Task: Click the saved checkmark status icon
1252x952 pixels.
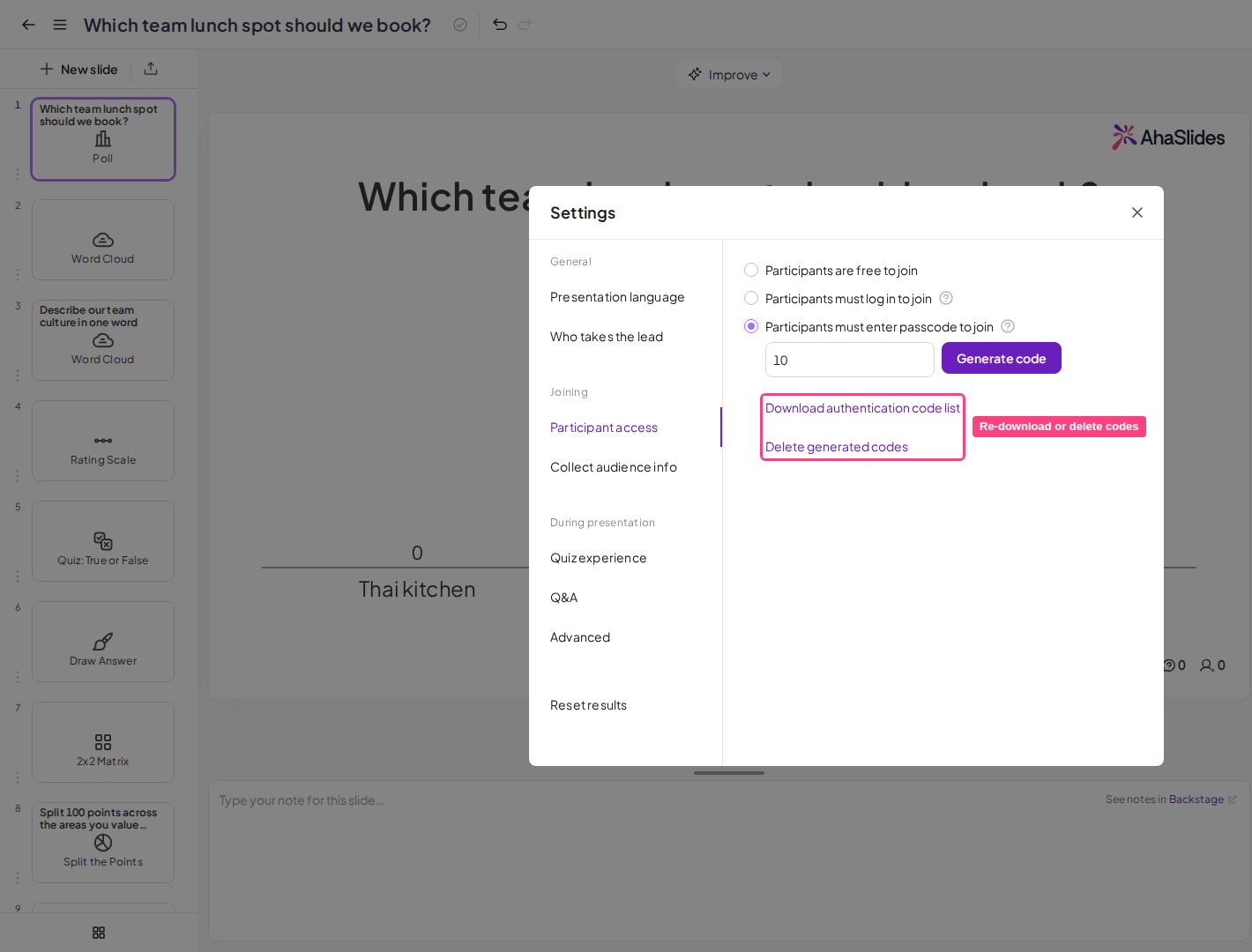Action: coord(460,25)
